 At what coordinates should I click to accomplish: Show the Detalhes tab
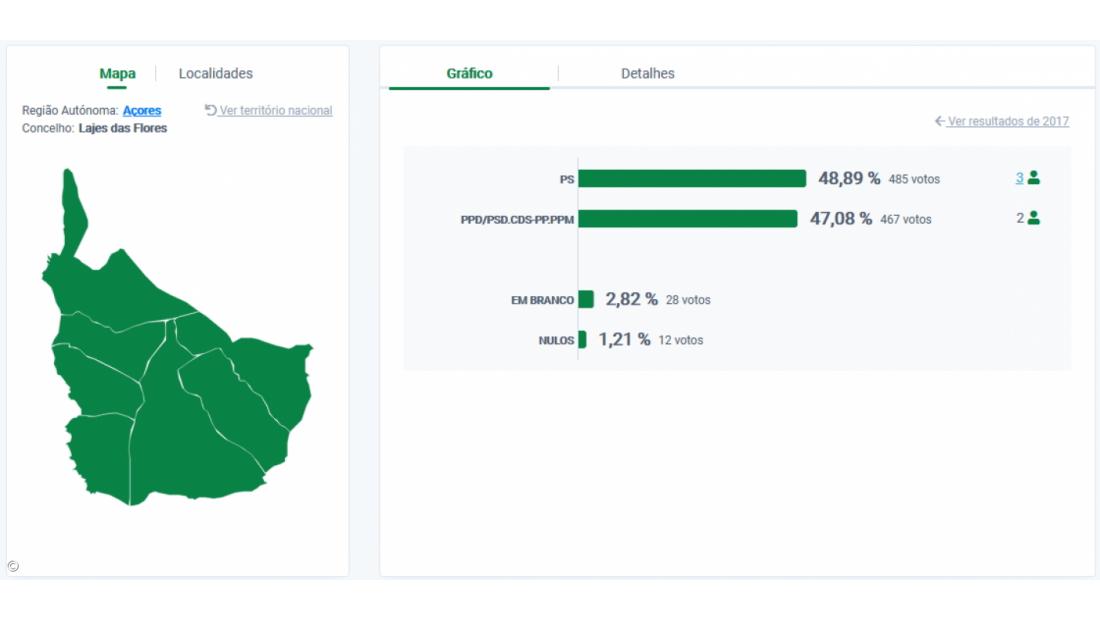click(647, 73)
